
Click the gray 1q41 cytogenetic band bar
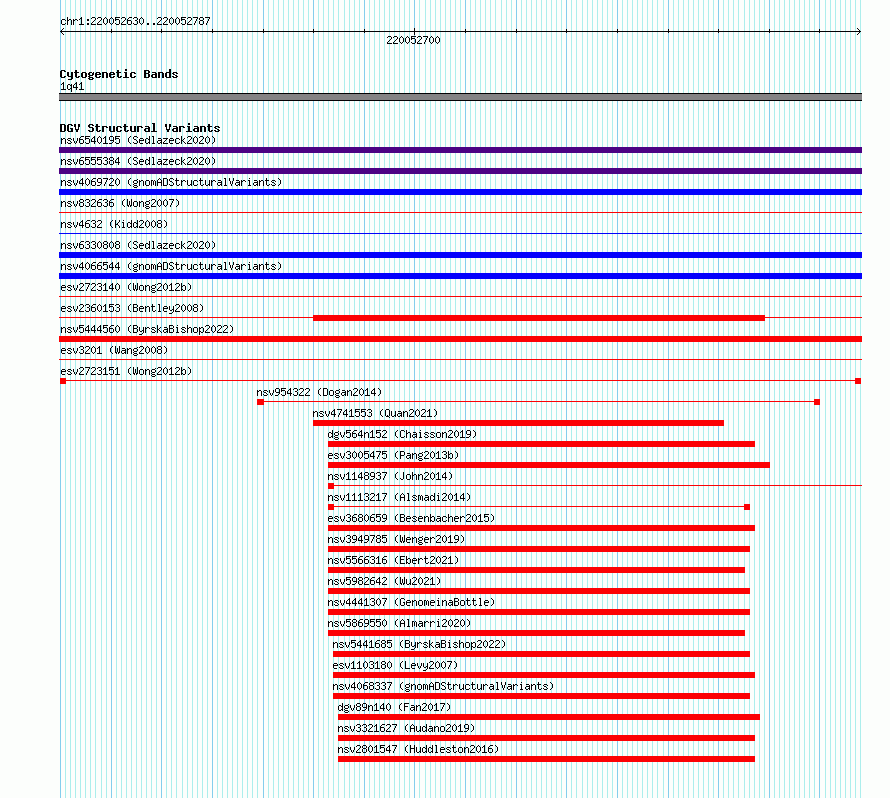click(x=460, y=97)
